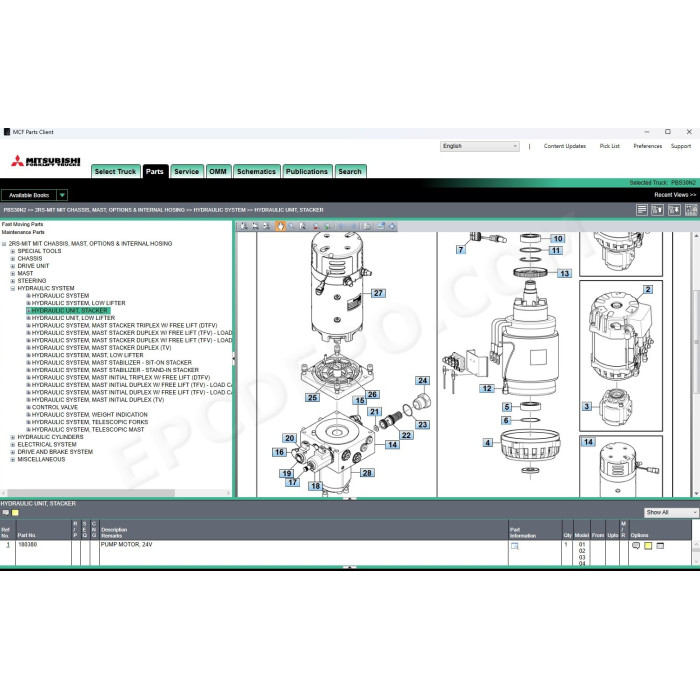Click the four-way arrow icon in diagram toolbar
This screenshot has width=700, height=700.
[392, 226]
